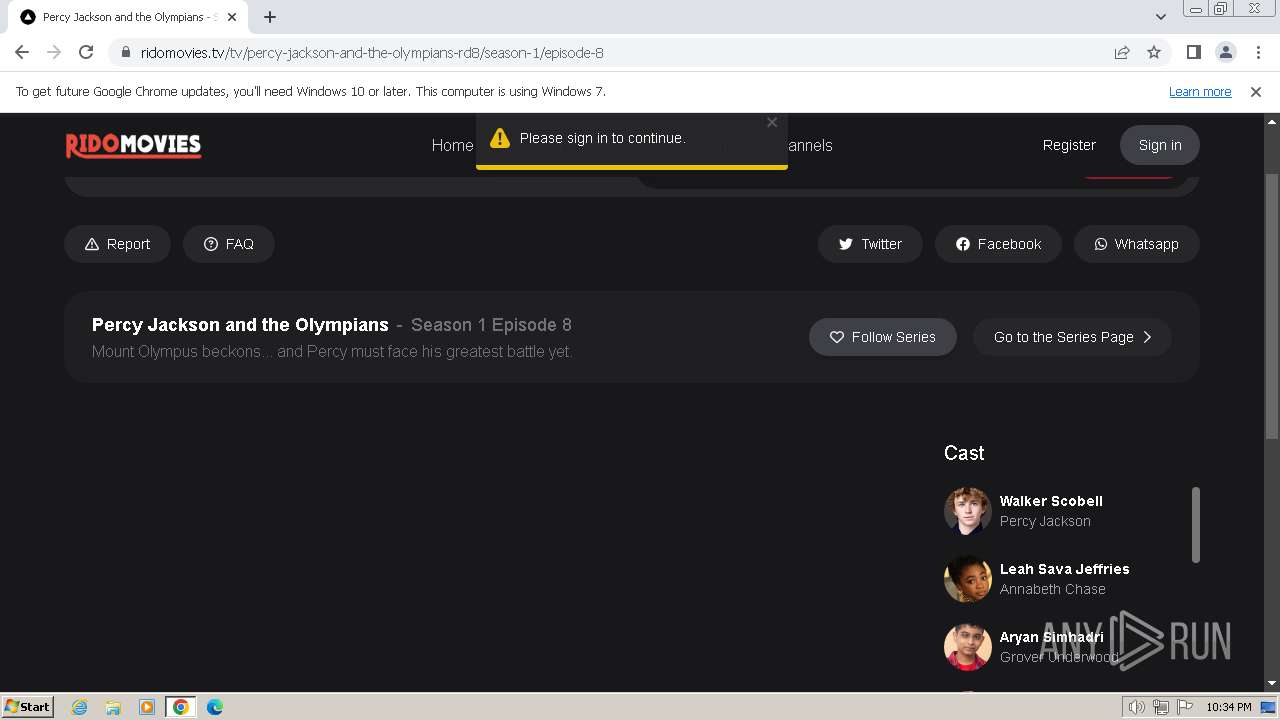Select the Percy Jackson browser tab
Screen dimensions: 1280x720
pyautogui.click(x=129, y=17)
